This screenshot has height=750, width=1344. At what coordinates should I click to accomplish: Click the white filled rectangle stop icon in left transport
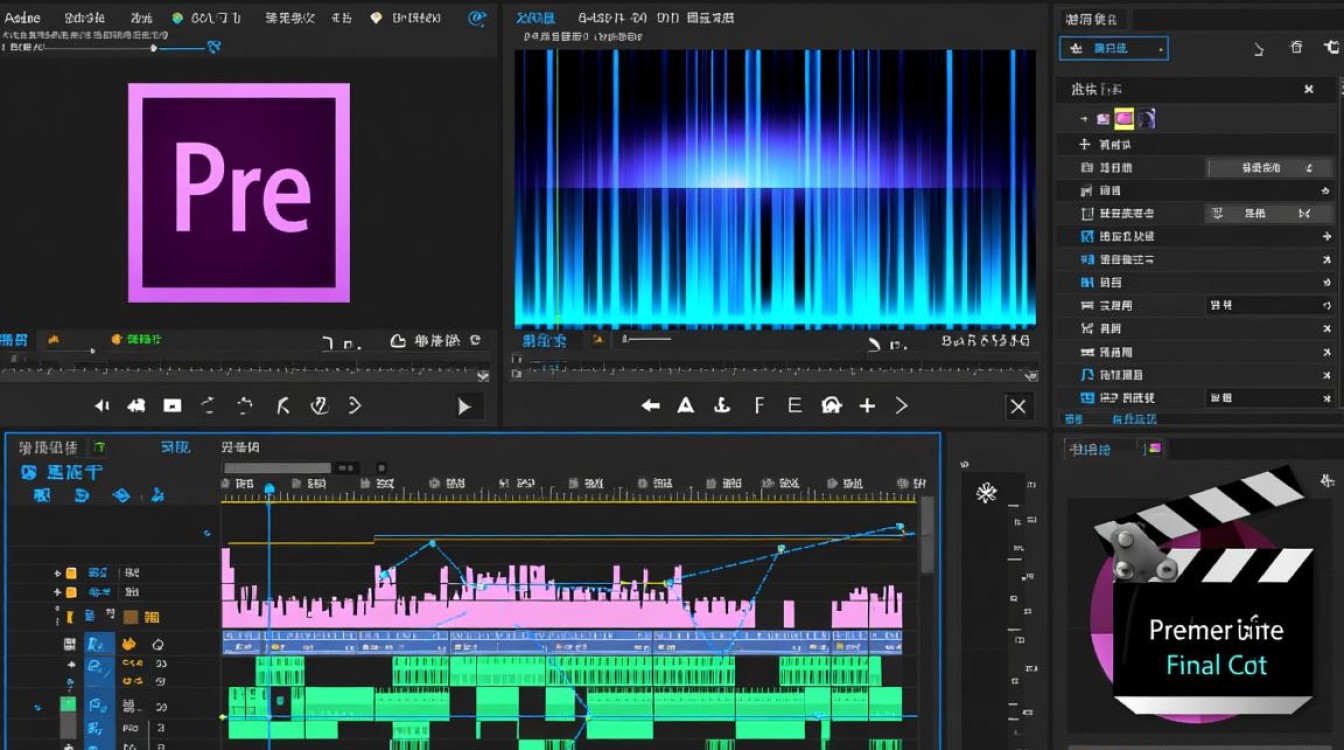[x=172, y=406]
